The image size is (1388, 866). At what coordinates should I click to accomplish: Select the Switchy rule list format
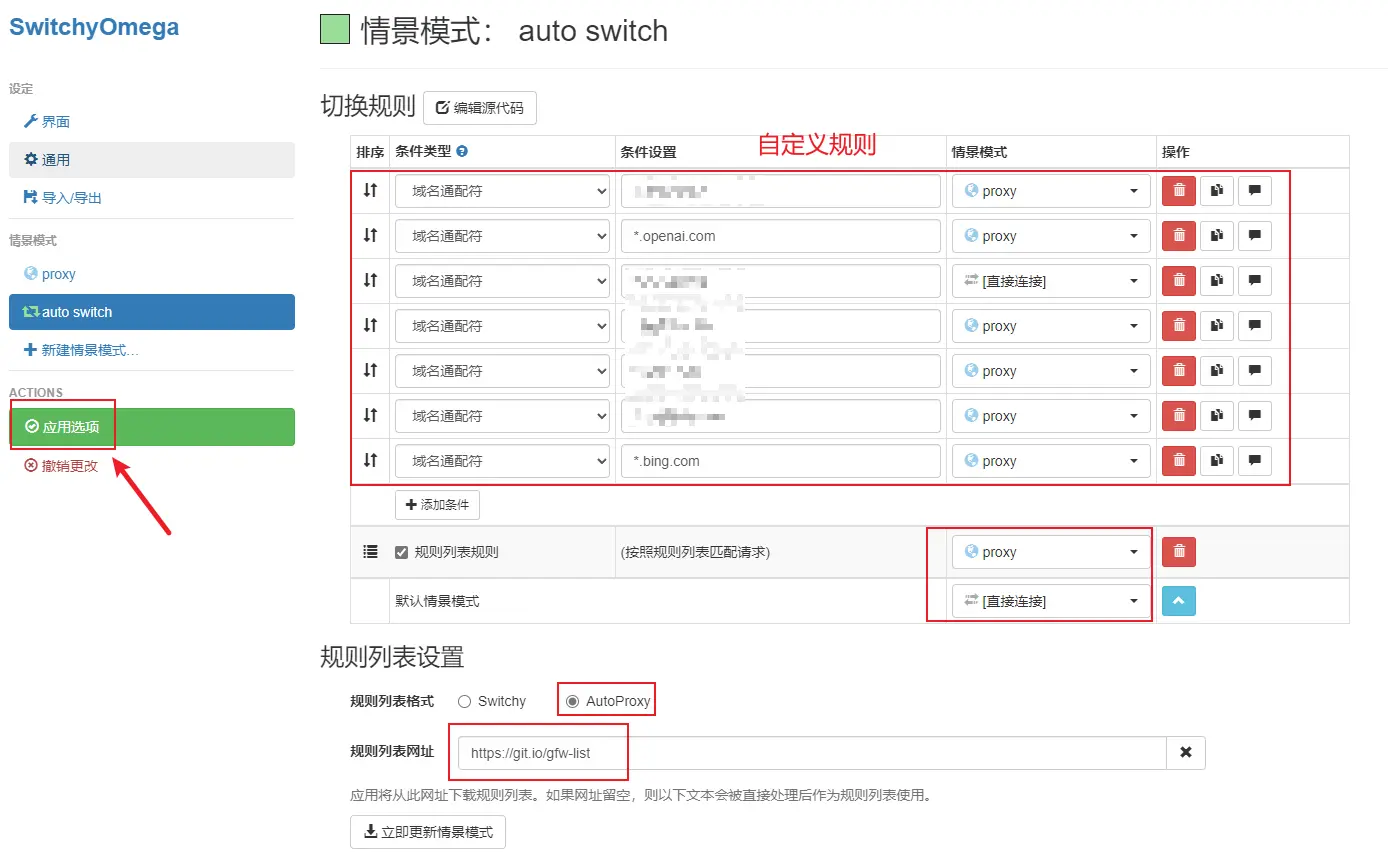(x=464, y=701)
